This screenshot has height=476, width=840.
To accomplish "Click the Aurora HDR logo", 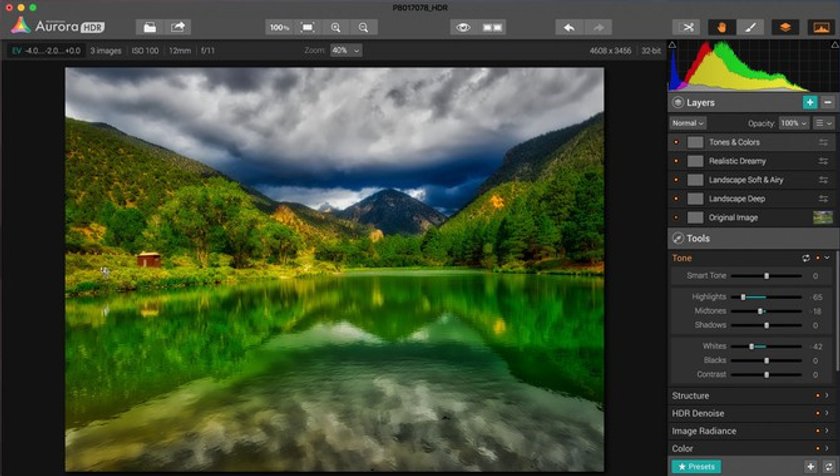I will pos(58,26).
